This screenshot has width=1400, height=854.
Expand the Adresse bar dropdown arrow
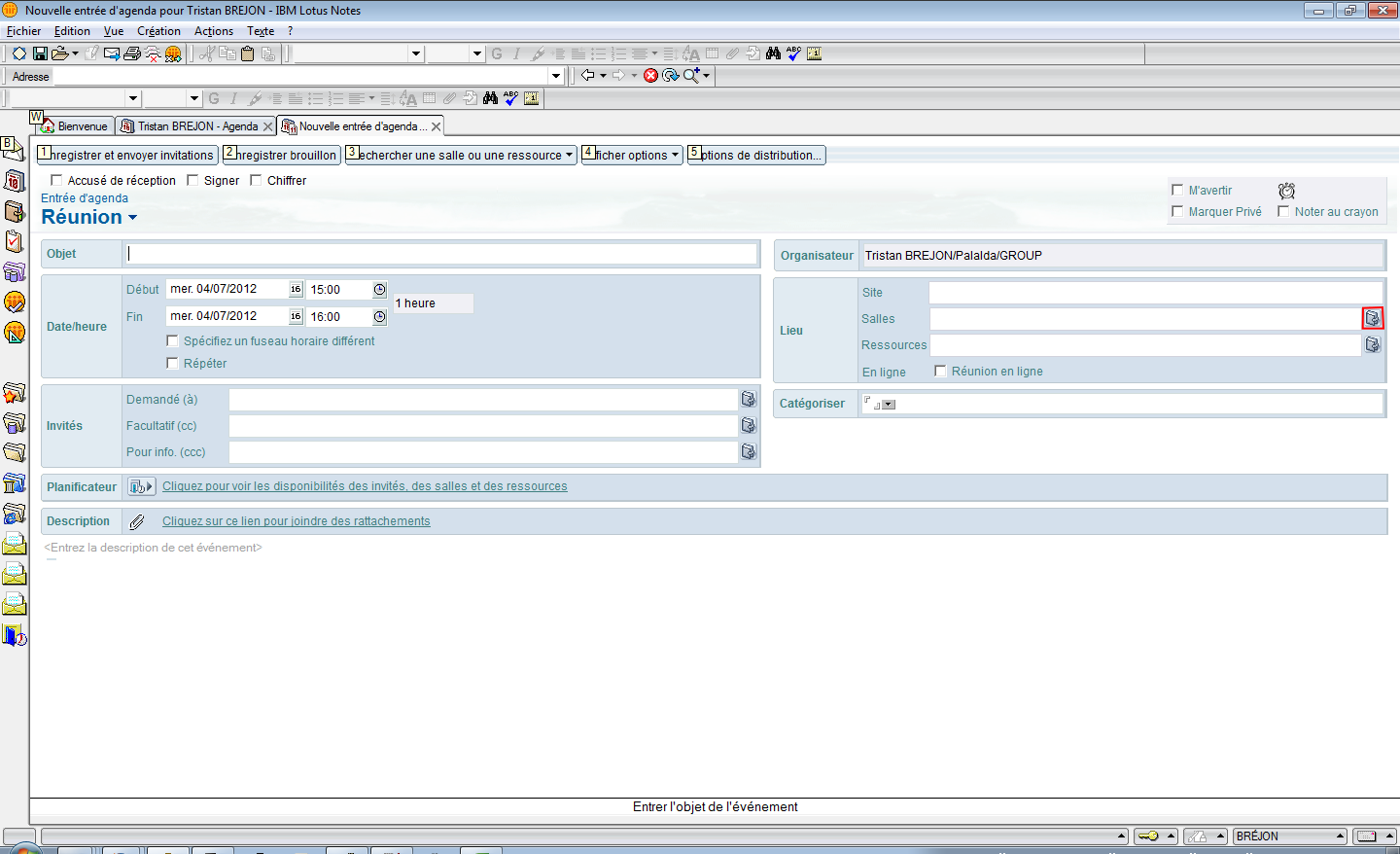pyautogui.click(x=556, y=76)
